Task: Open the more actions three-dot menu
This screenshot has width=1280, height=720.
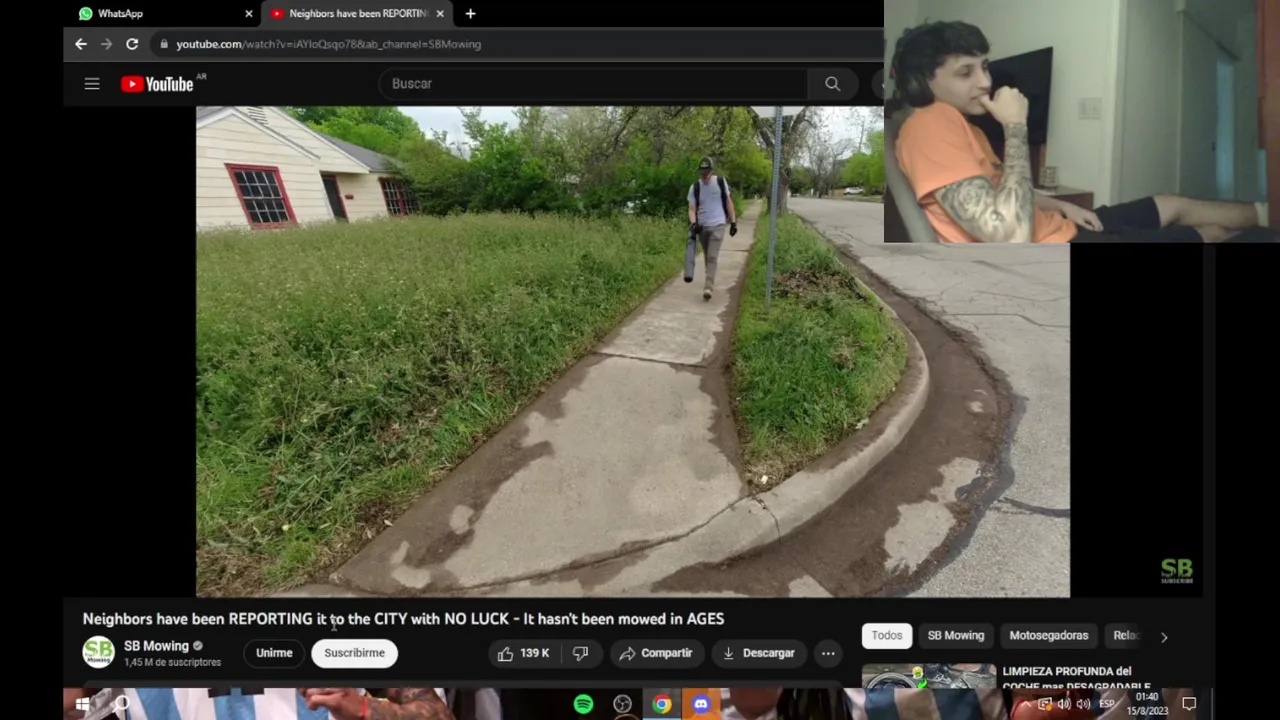Action: click(828, 653)
